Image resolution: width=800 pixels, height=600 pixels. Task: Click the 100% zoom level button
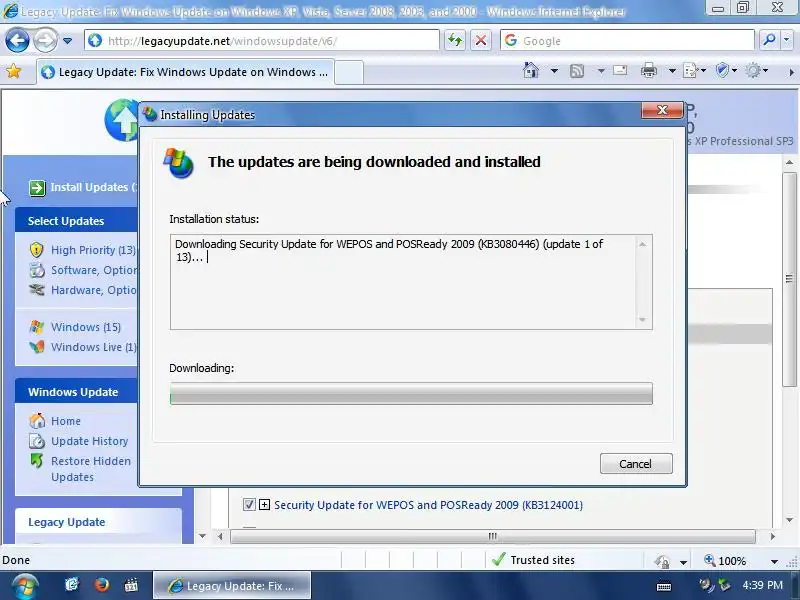725,561
